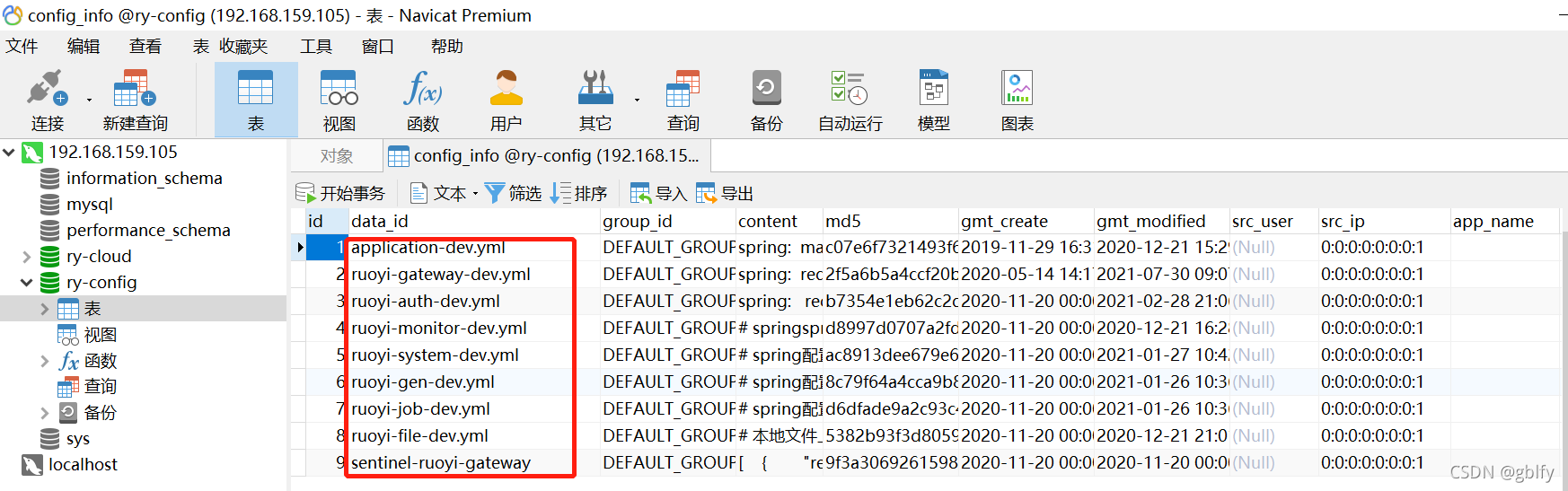Open the 连接 connection tool
The image size is (1568, 491).
click(48, 100)
